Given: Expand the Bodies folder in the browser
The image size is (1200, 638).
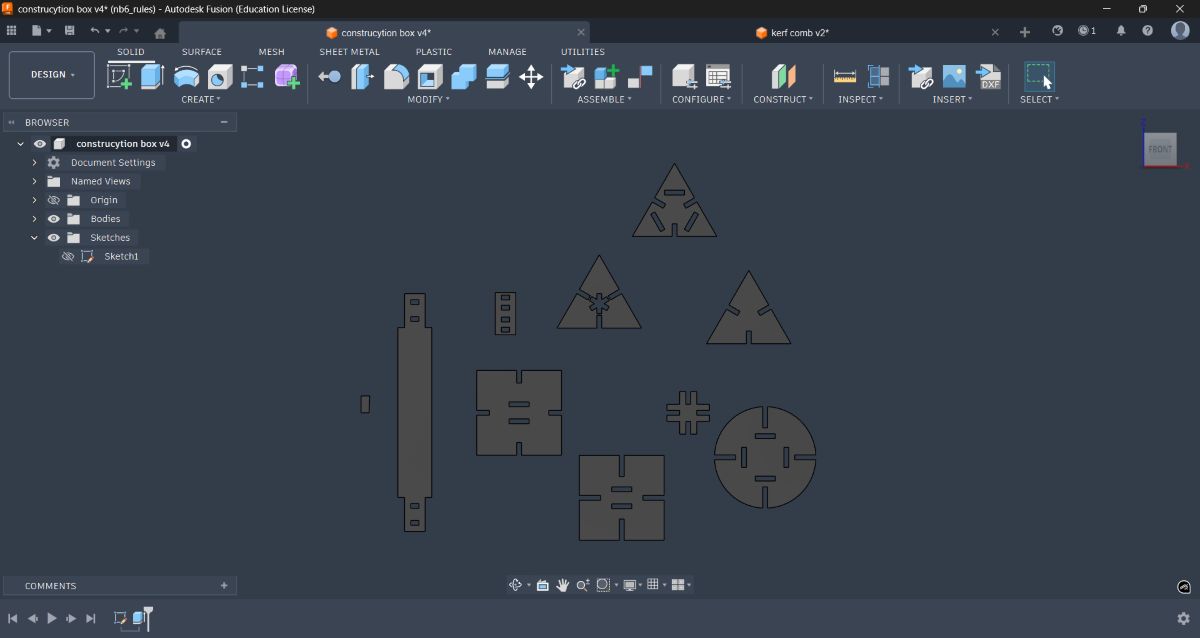Looking at the screenshot, I should click(x=33, y=218).
